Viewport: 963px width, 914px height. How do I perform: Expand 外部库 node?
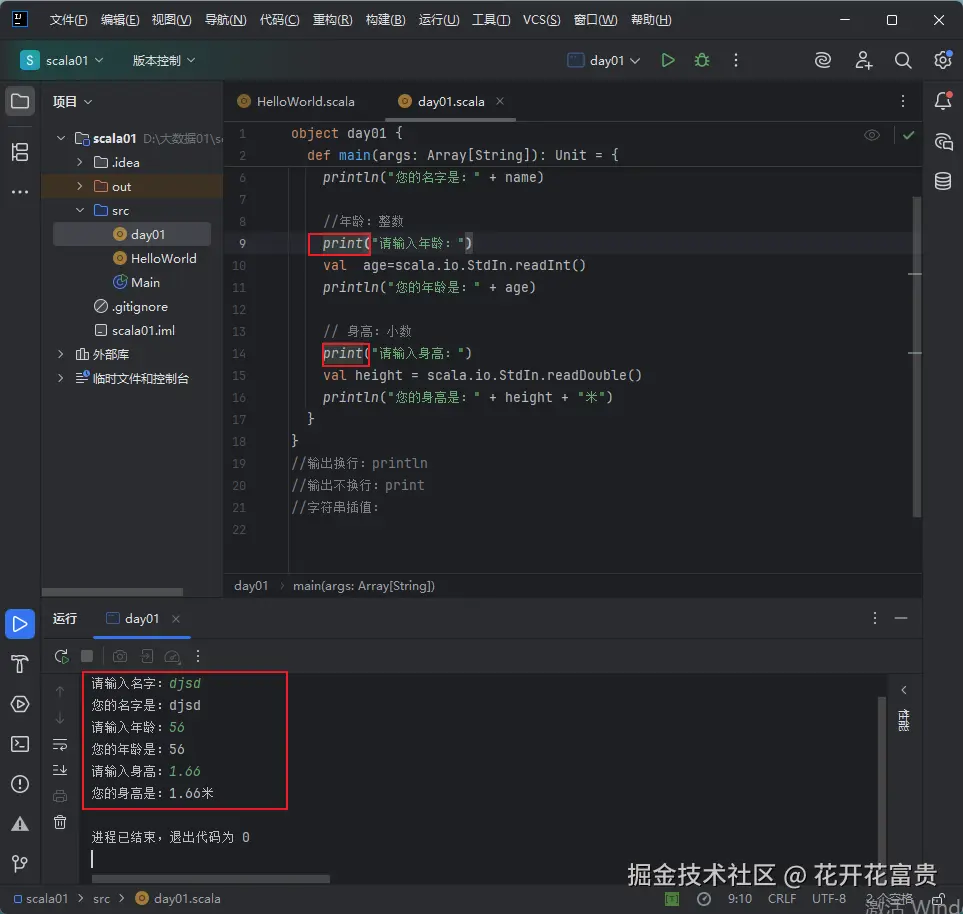61,354
